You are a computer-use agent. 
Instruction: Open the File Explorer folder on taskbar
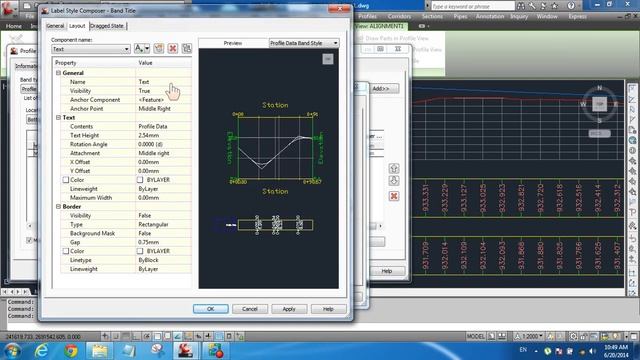point(100,351)
